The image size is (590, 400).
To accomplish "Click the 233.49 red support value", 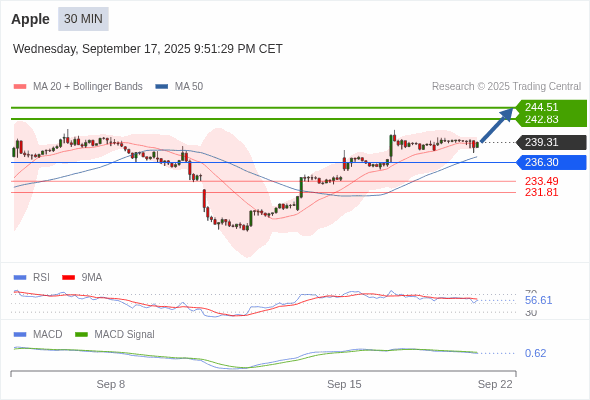I will [x=541, y=181].
